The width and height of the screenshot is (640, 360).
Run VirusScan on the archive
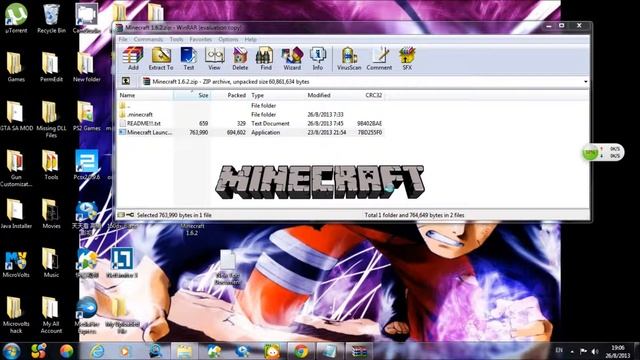pyautogui.click(x=349, y=59)
